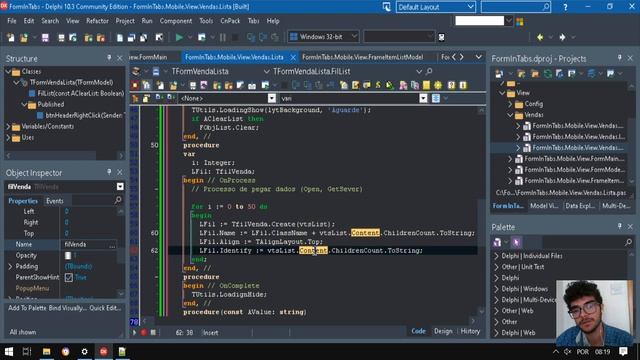Expand the Config folder in Projects
The image size is (640, 360).
coord(510,104)
